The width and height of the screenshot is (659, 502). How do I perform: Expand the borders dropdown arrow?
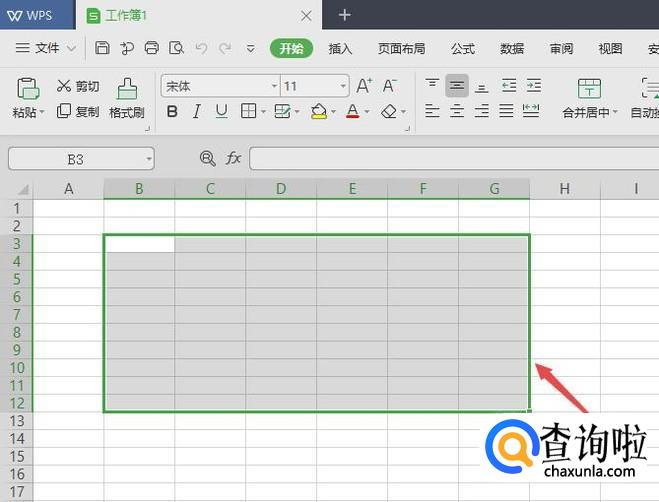pyautogui.click(x=264, y=112)
